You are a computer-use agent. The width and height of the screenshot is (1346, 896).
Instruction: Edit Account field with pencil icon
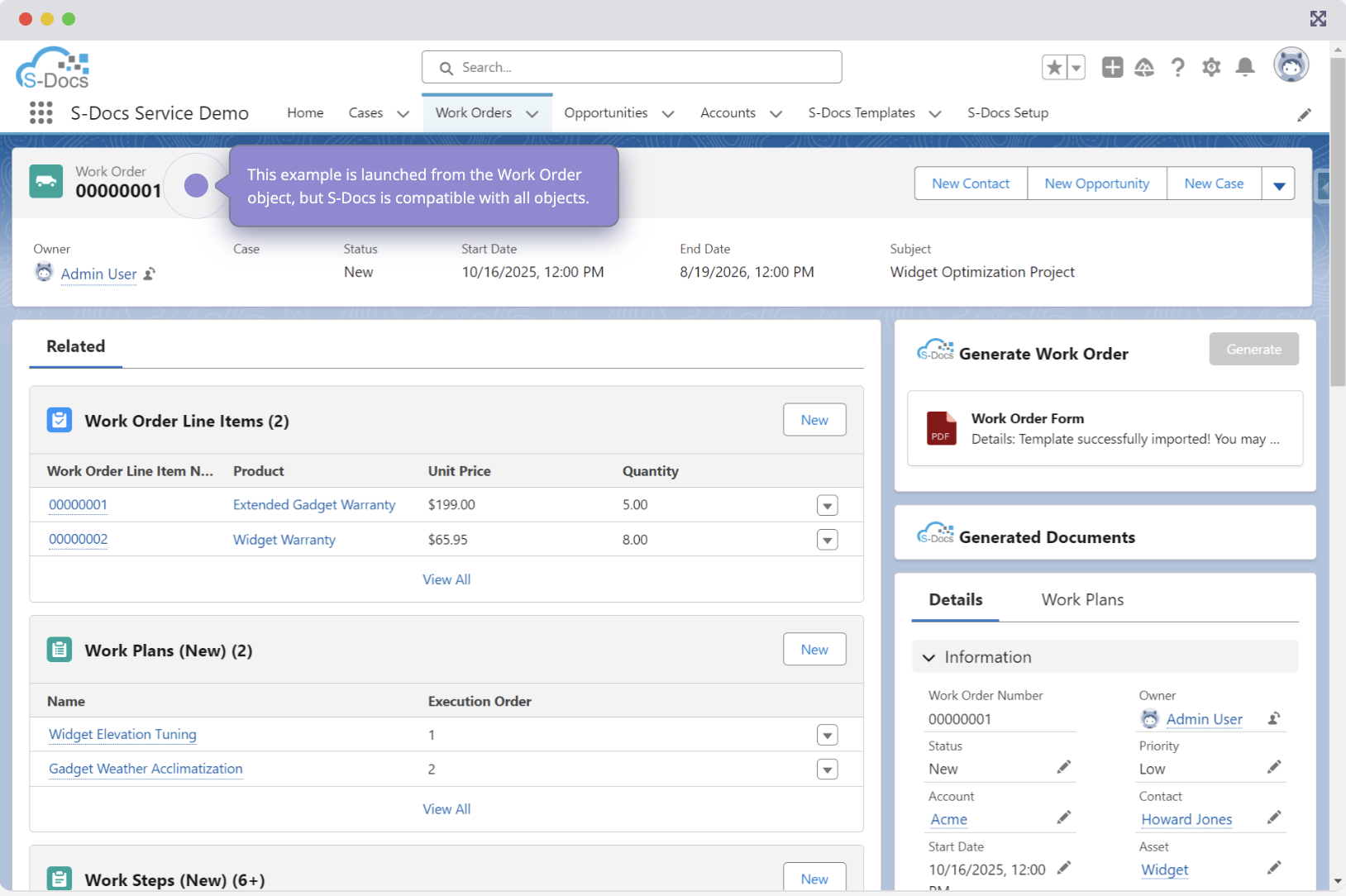(x=1064, y=817)
